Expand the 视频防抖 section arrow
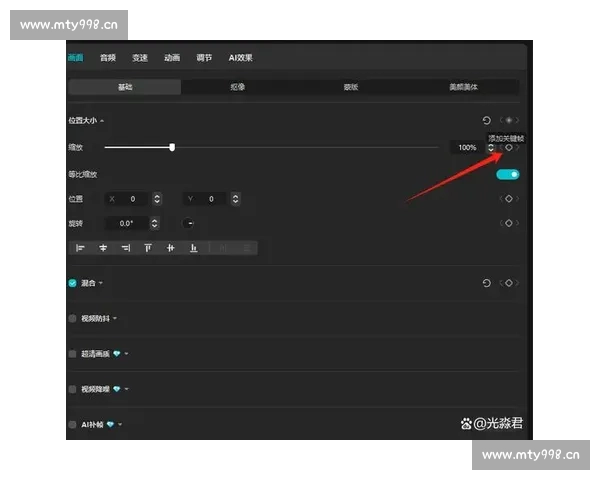The width and height of the screenshot is (600, 480). (x=115, y=318)
